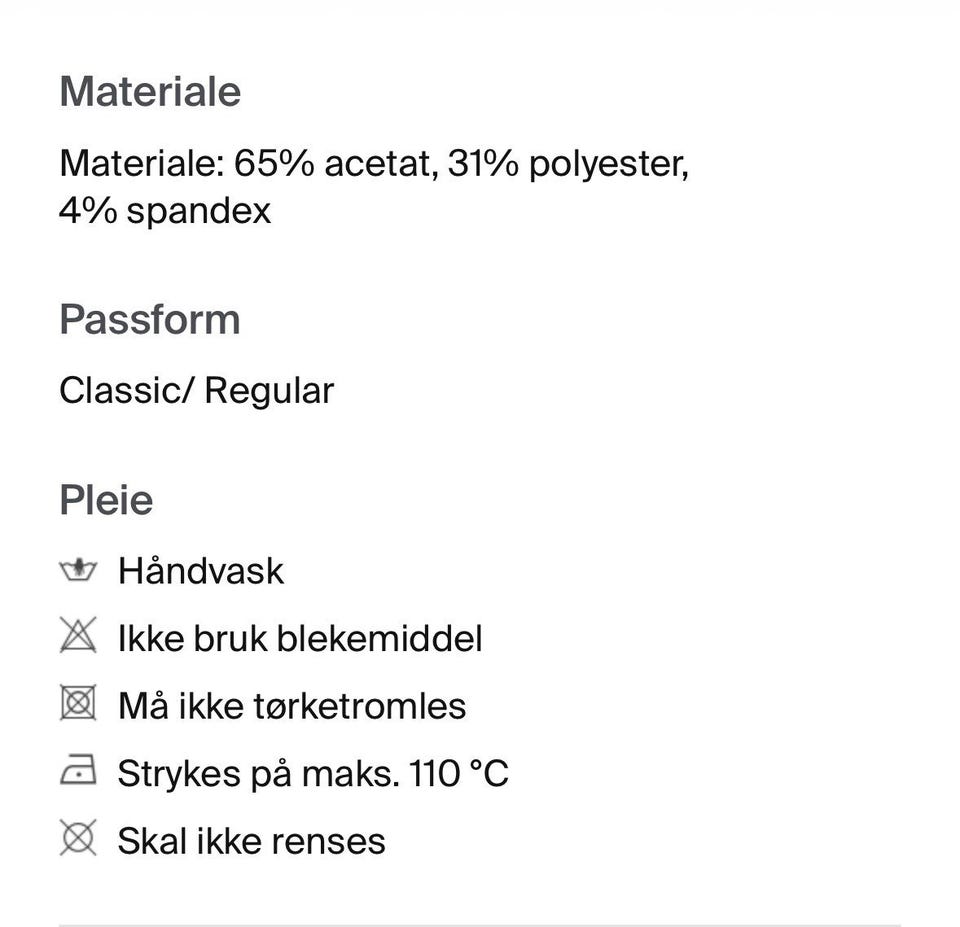Select the Passform section heading
Screen dimensions: 960x927
(x=150, y=320)
